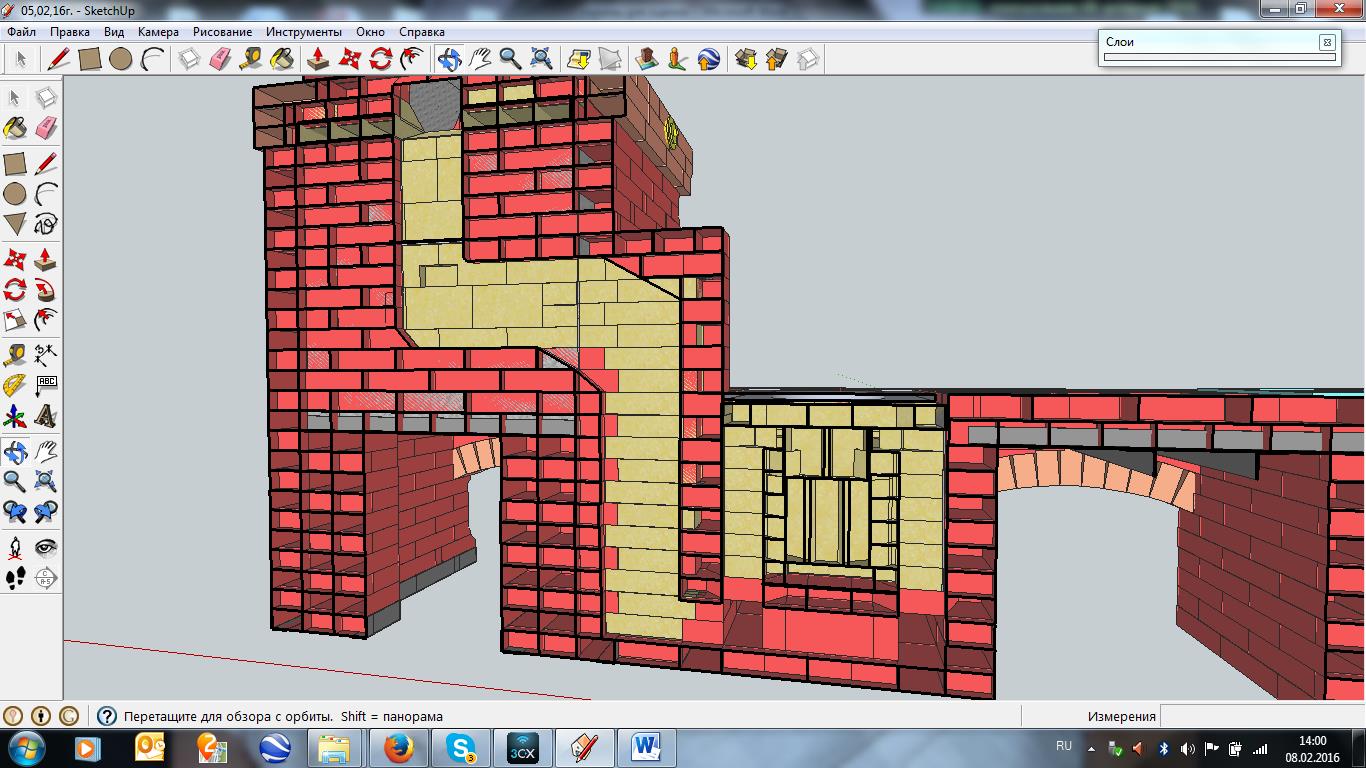Viewport: 1366px width, 768px height.
Task: Switch to Firefox from the taskbar
Action: pyautogui.click(x=398, y=748)
